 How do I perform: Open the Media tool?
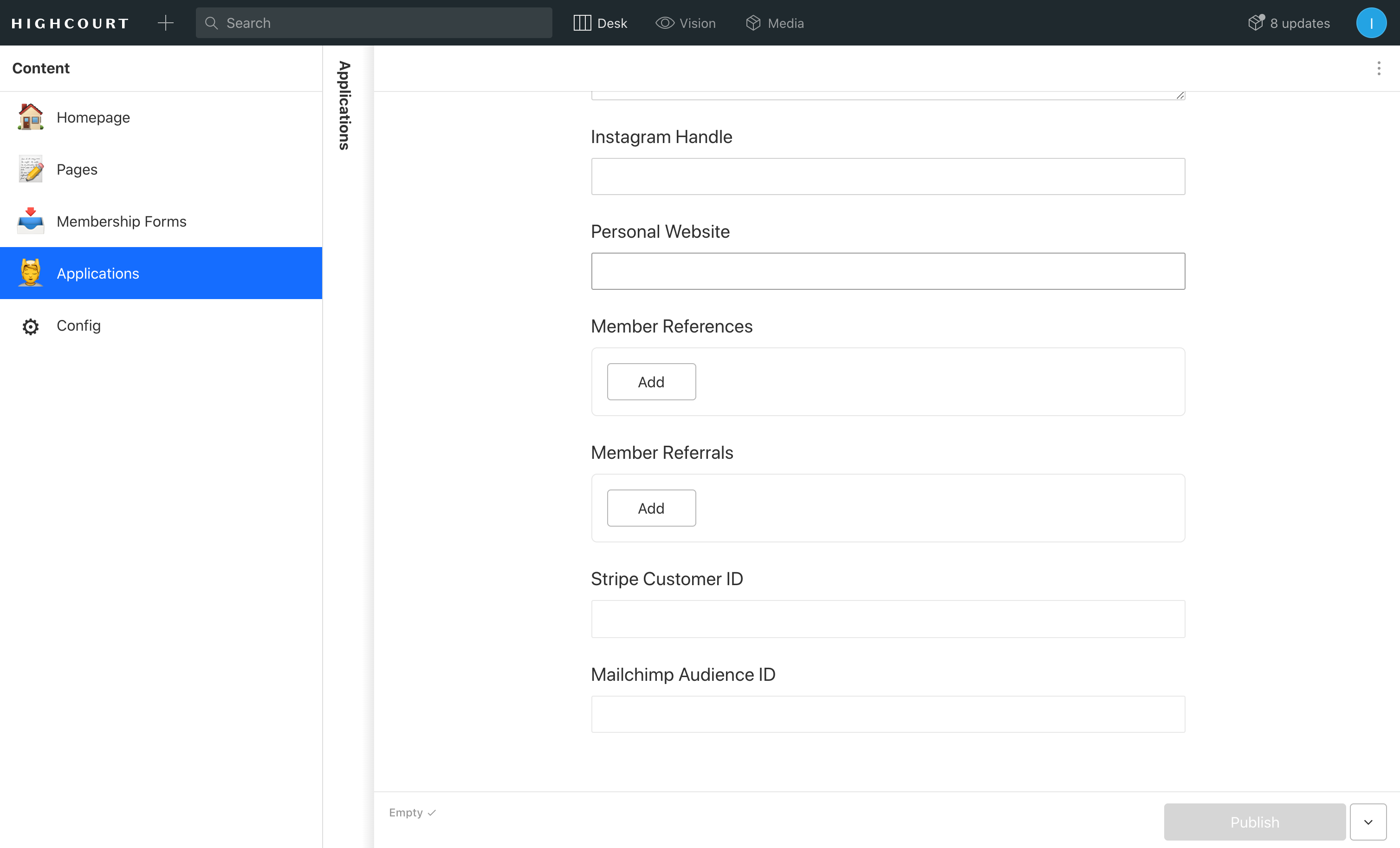[775, 23]
